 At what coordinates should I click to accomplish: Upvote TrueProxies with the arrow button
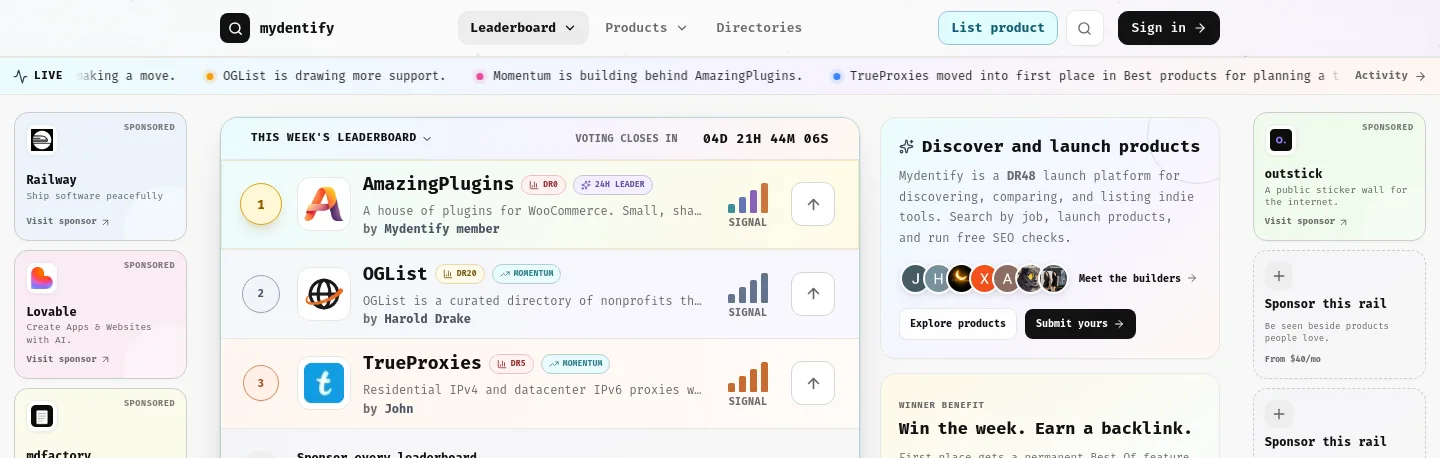tap(813, 382)
